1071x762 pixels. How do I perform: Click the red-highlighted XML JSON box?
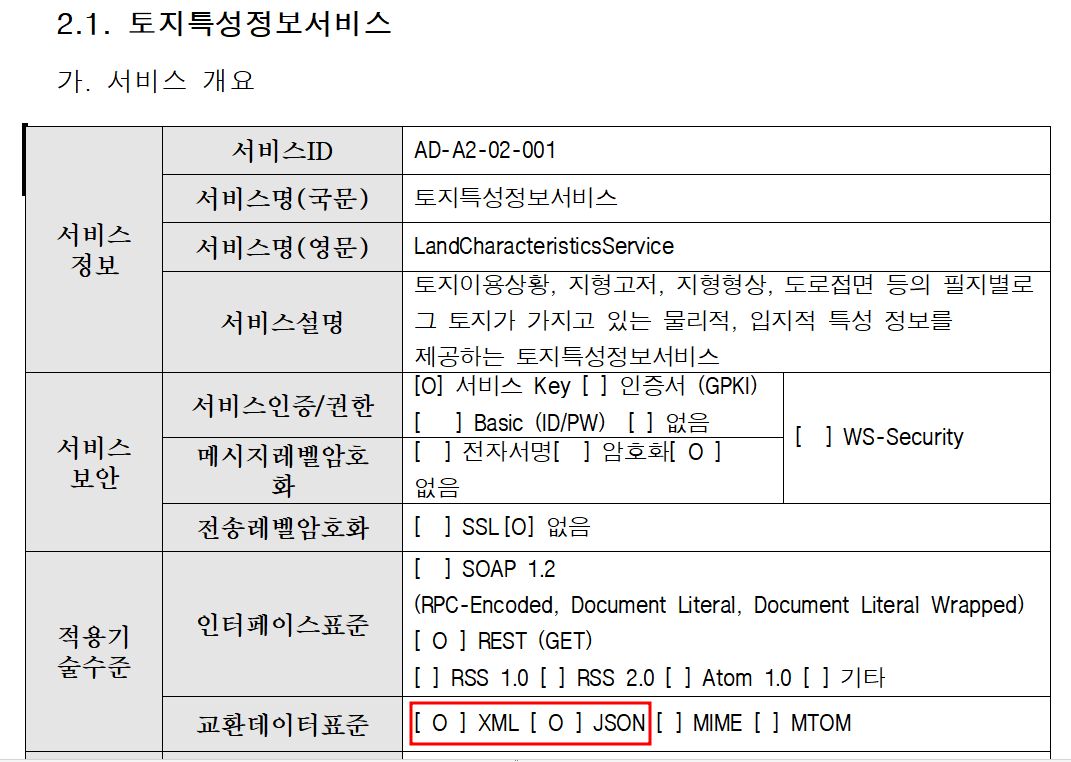tap(530, 722)
